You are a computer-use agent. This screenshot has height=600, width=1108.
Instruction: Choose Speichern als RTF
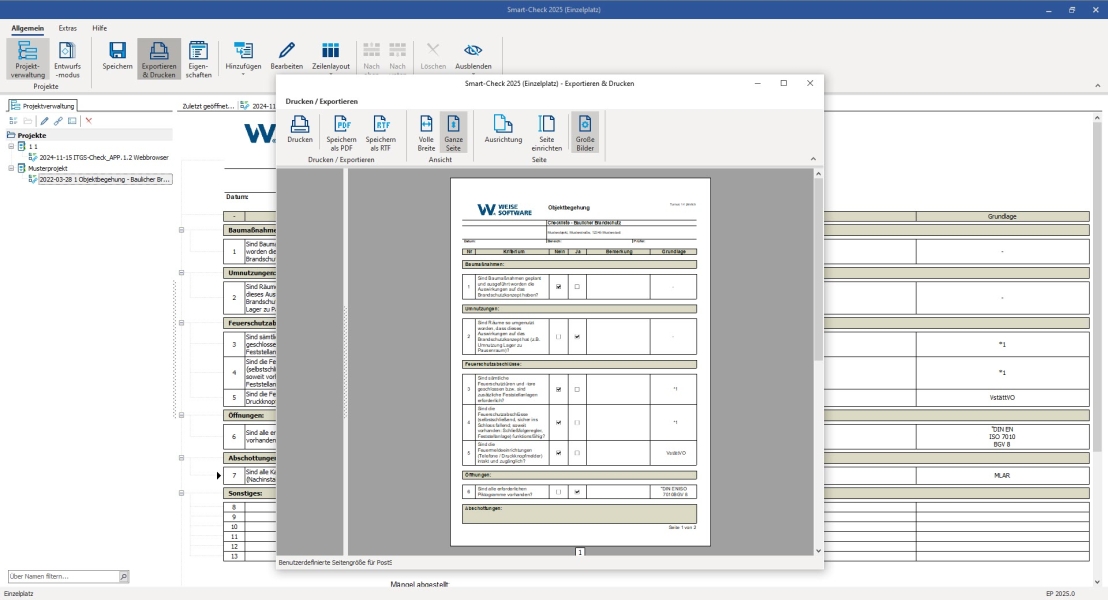point(380,132)
